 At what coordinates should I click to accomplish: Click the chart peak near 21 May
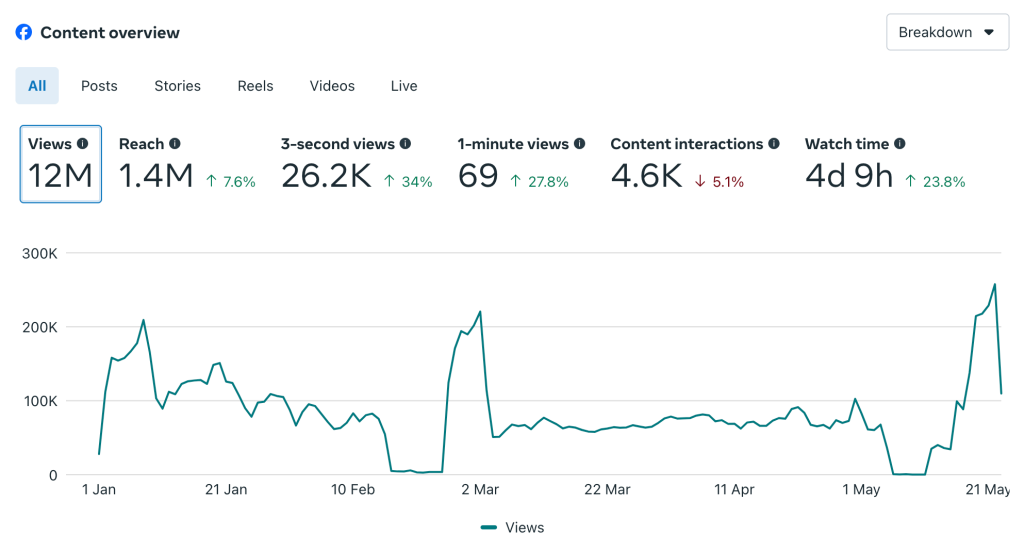[995, 285]
